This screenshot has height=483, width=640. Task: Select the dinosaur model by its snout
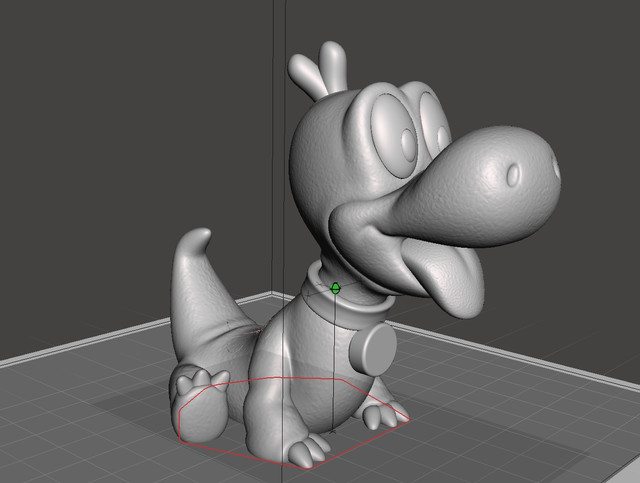tap(478, 189)
